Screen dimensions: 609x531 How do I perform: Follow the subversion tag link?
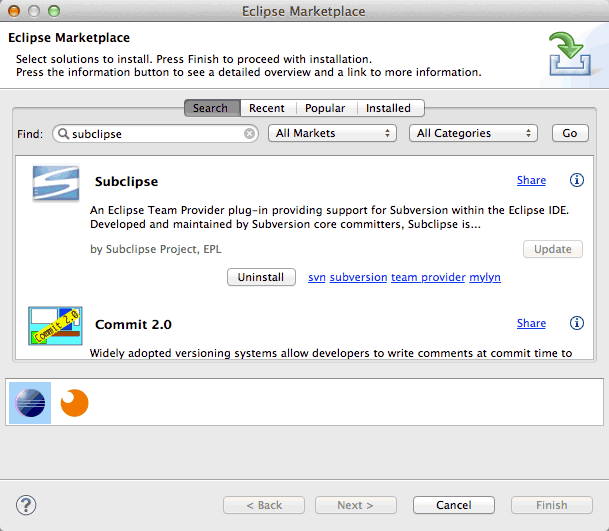[358, 277]
